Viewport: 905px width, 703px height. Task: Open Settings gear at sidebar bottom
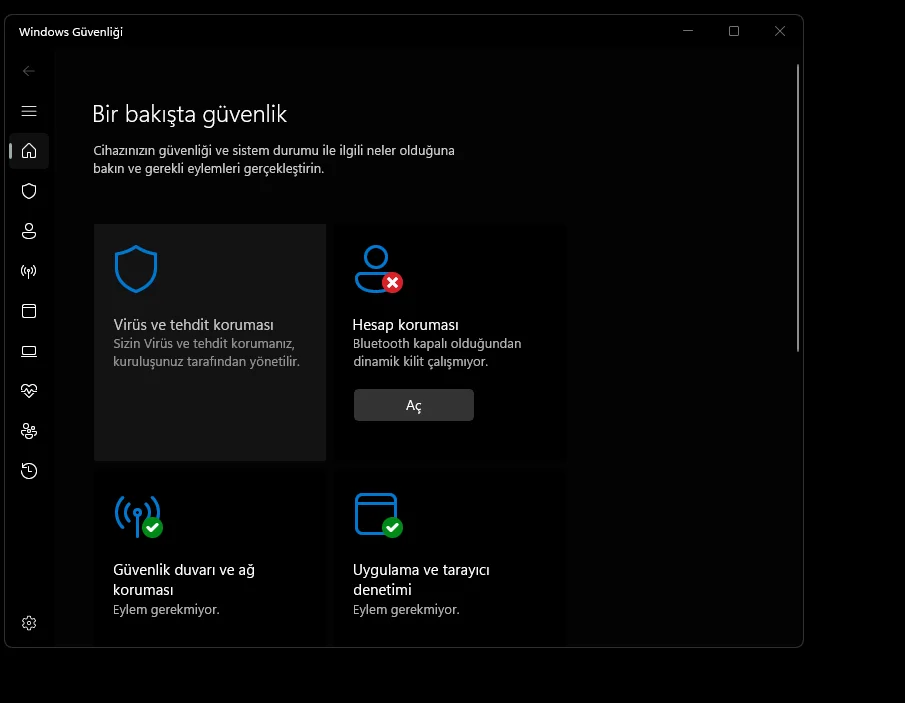click(29, 623)
